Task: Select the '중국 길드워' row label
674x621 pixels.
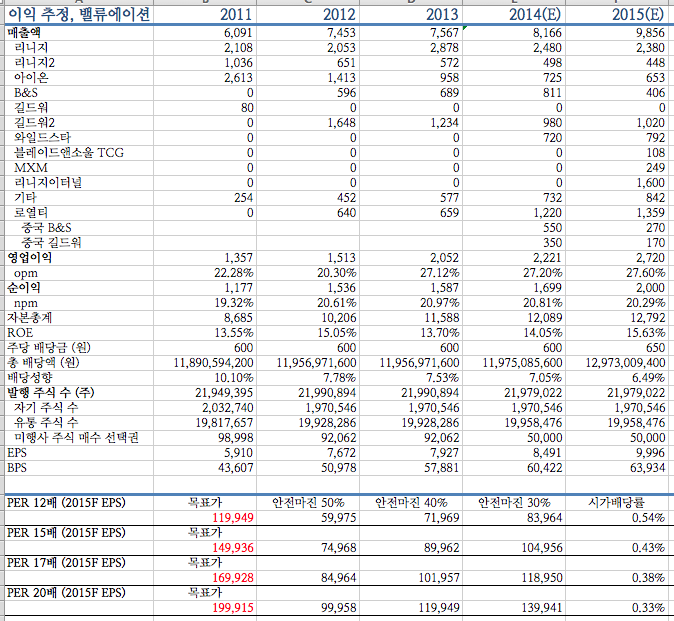Action: (x=51, y=243)
